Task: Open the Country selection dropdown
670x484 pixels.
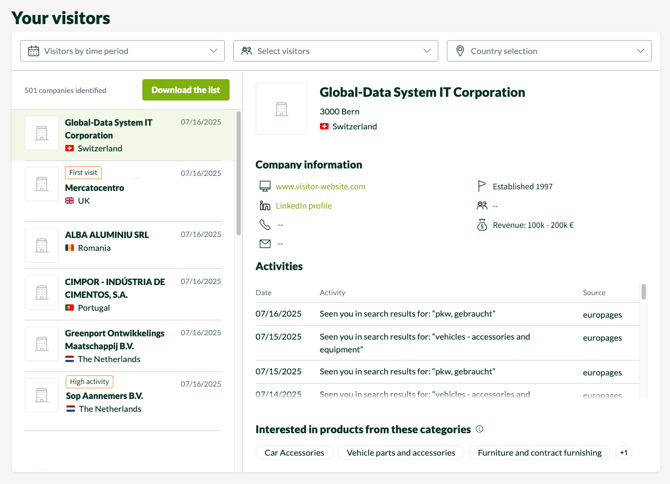Action: (x=549, y=51)
